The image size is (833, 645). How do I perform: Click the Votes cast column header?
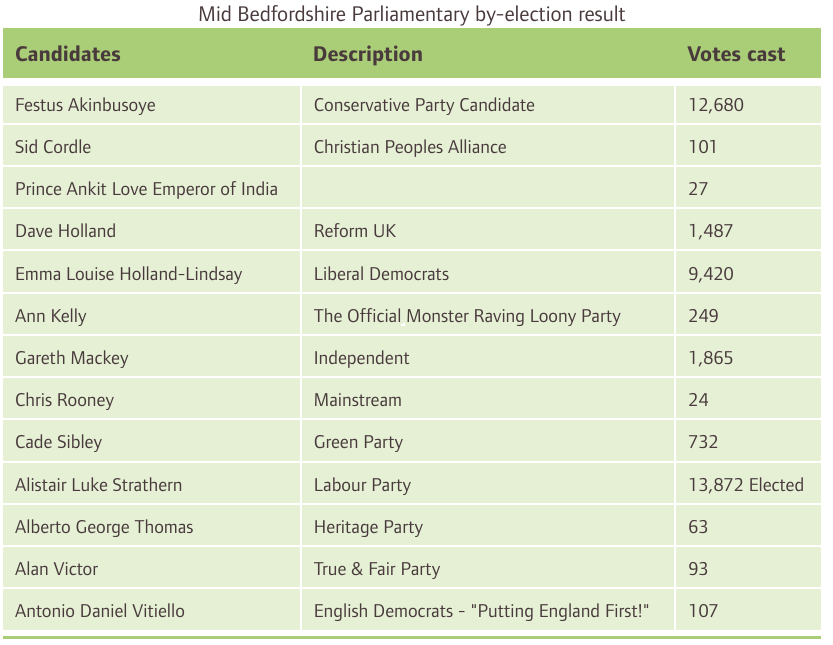[736, 54]
